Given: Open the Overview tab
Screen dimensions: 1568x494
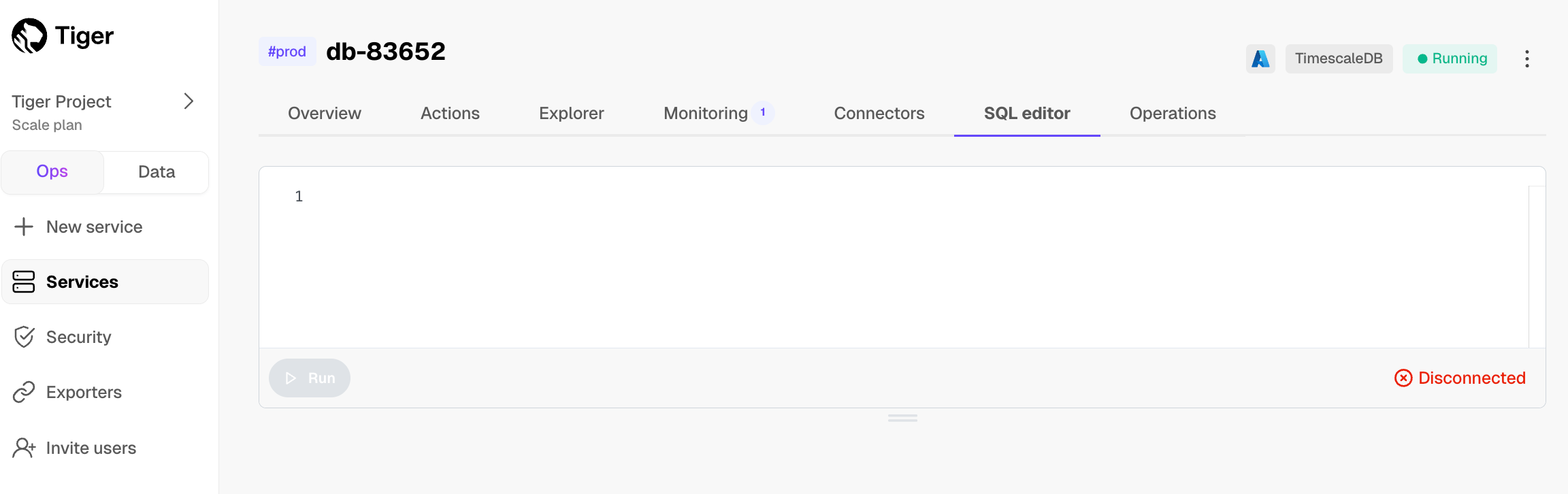Looking at the screenshot, I should (x=325, y=113).
